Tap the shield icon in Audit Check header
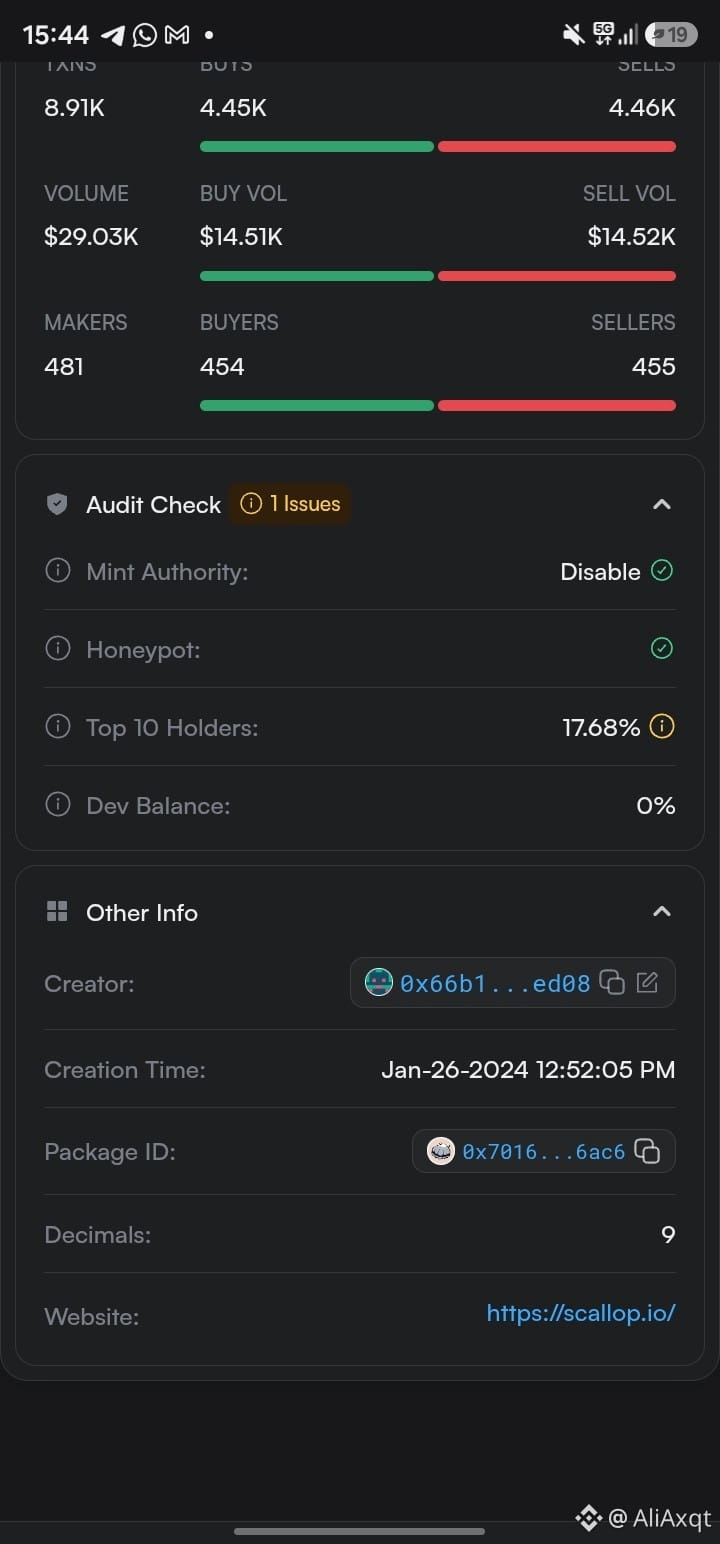 58,504
